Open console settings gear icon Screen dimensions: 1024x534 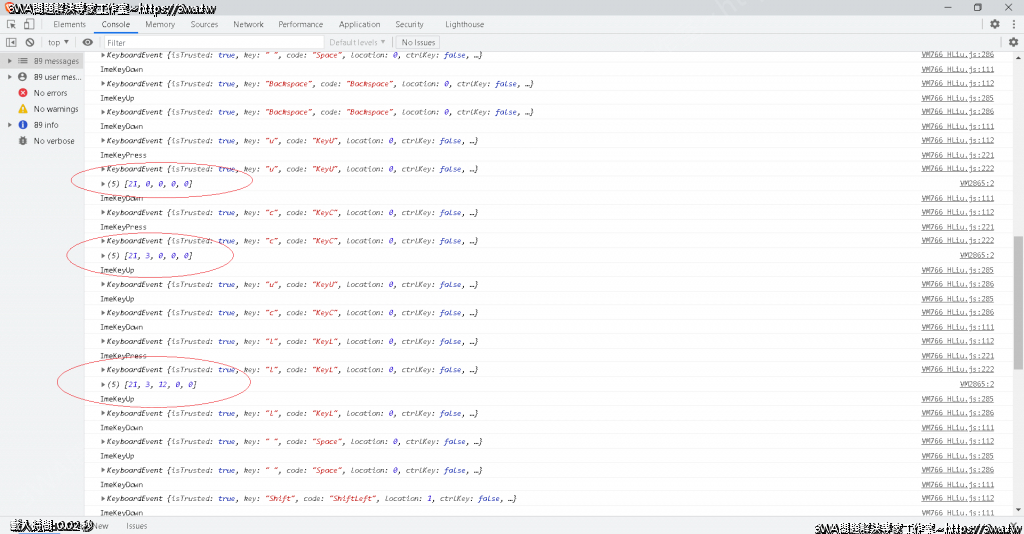[1013, 42]
